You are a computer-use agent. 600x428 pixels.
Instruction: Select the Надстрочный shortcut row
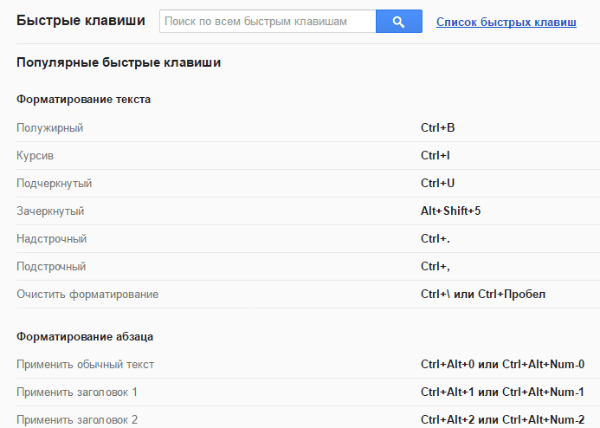(x=308, y=239)
